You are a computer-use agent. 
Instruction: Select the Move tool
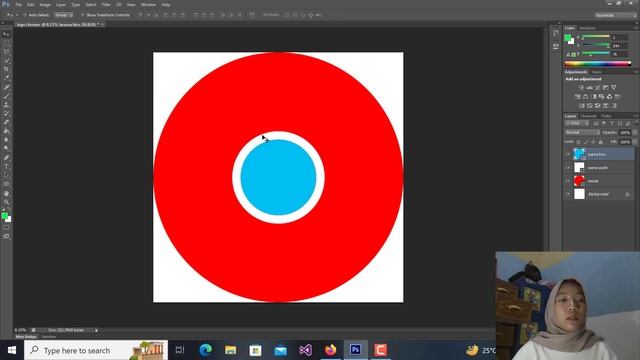point(6,34)
